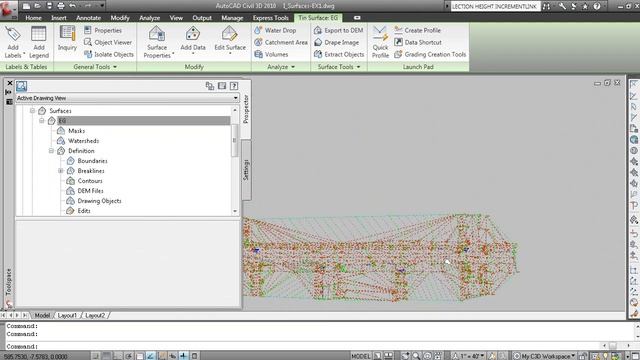Open Grading Creation Tools

(x=430, y=54)
